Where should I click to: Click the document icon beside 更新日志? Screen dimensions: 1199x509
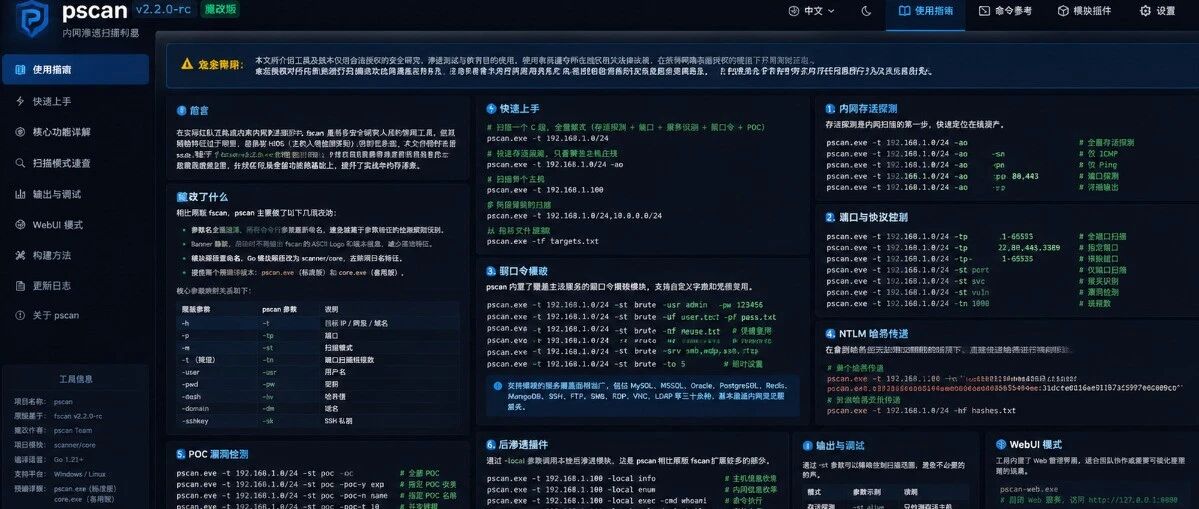coord(20,285)
